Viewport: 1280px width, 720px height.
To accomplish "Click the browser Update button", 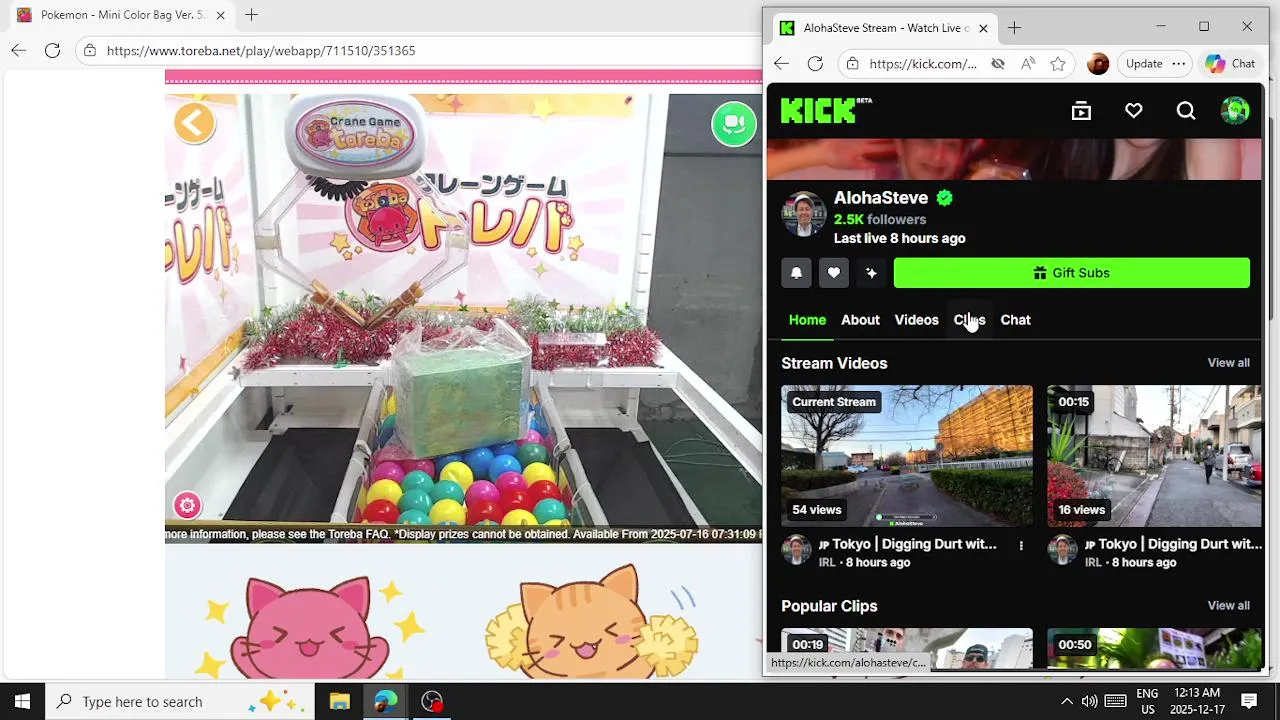I will [1144, 63].
